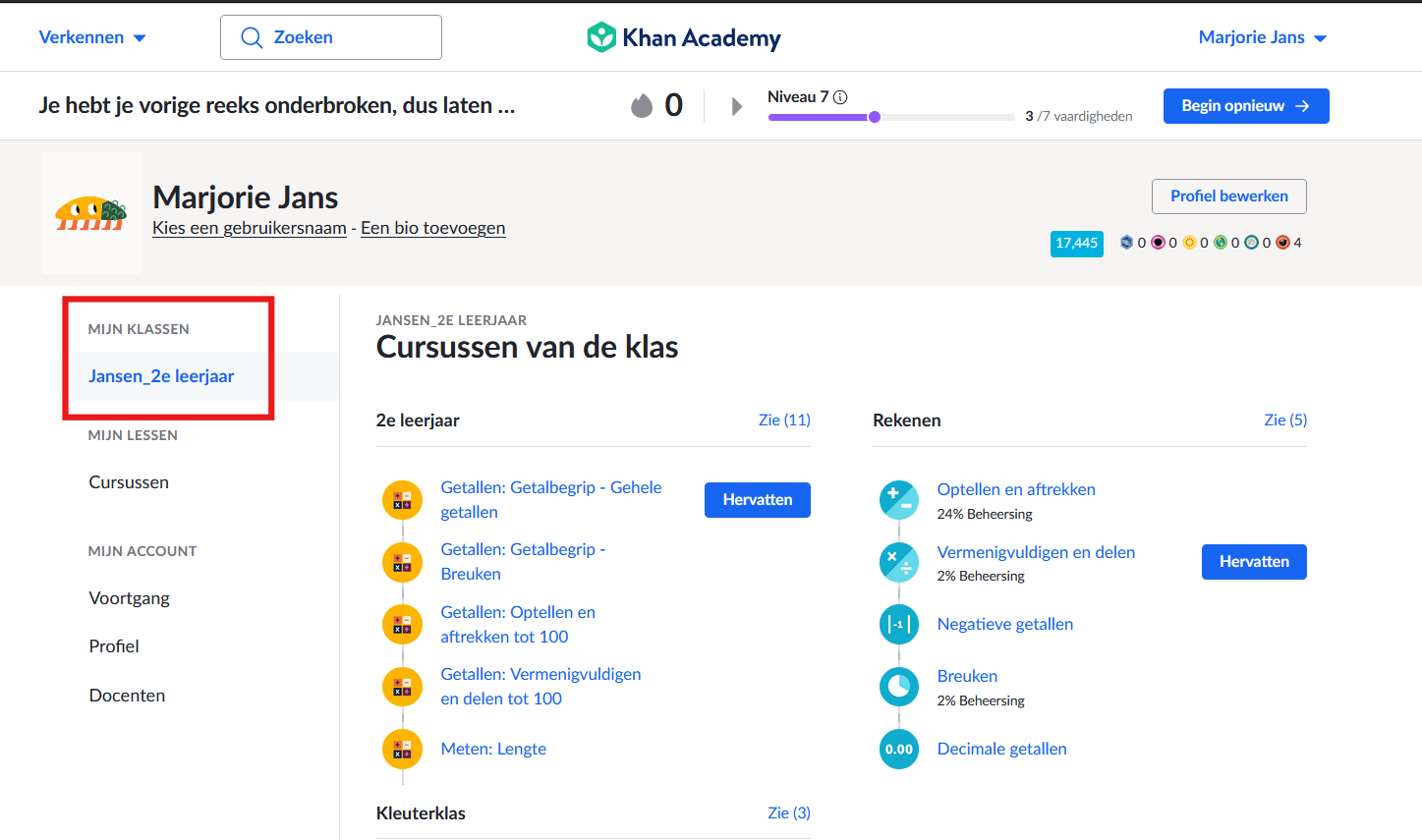Click icon of Optellen en aftrekken tot 100
This screenshot has height=840, width=1422.
402,624
